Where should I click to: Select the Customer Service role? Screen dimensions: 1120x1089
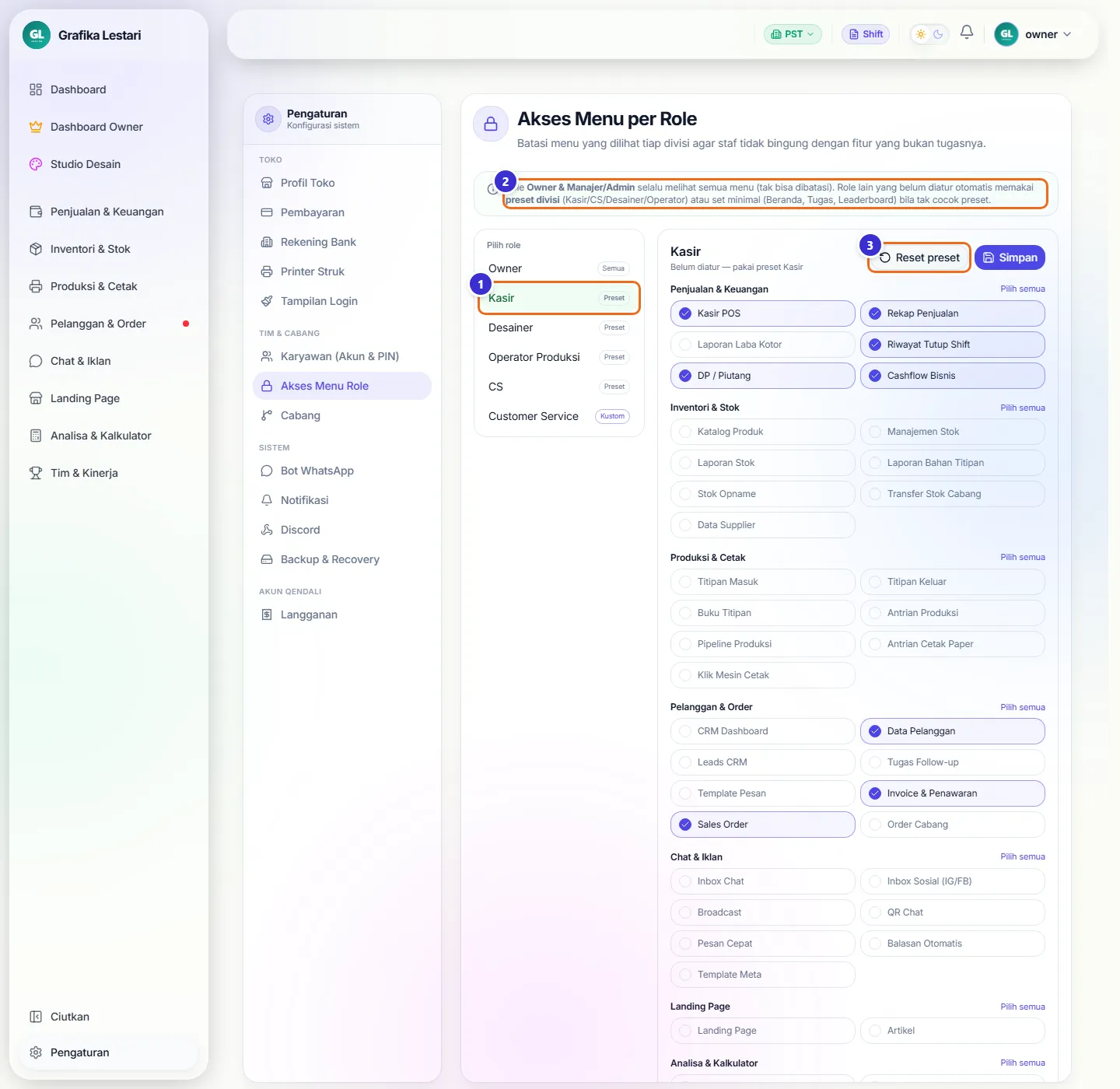559,416
